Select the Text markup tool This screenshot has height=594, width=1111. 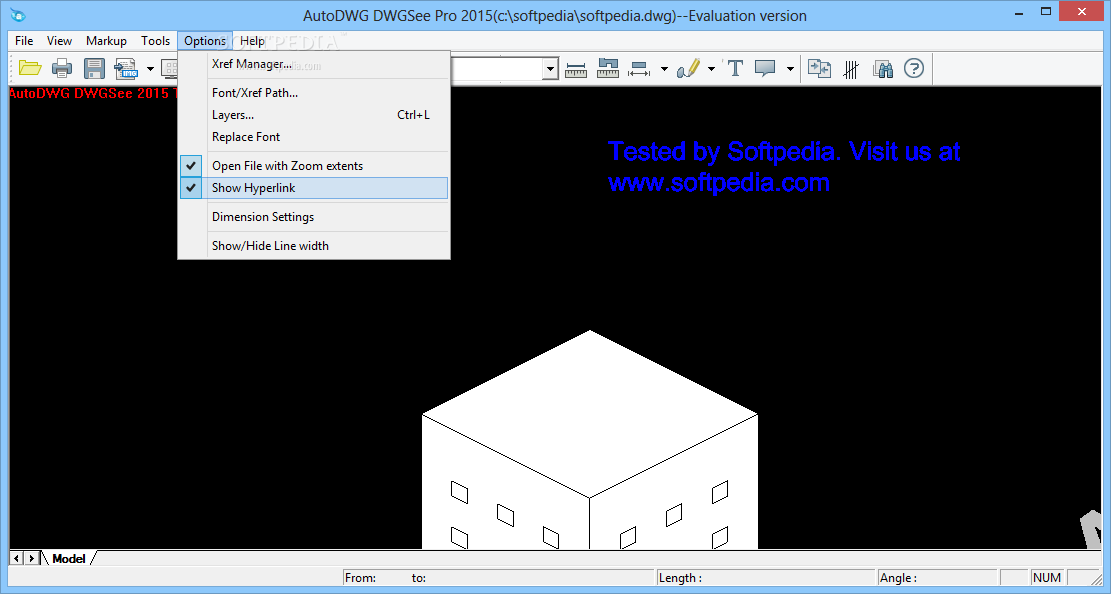pos(735,69)
